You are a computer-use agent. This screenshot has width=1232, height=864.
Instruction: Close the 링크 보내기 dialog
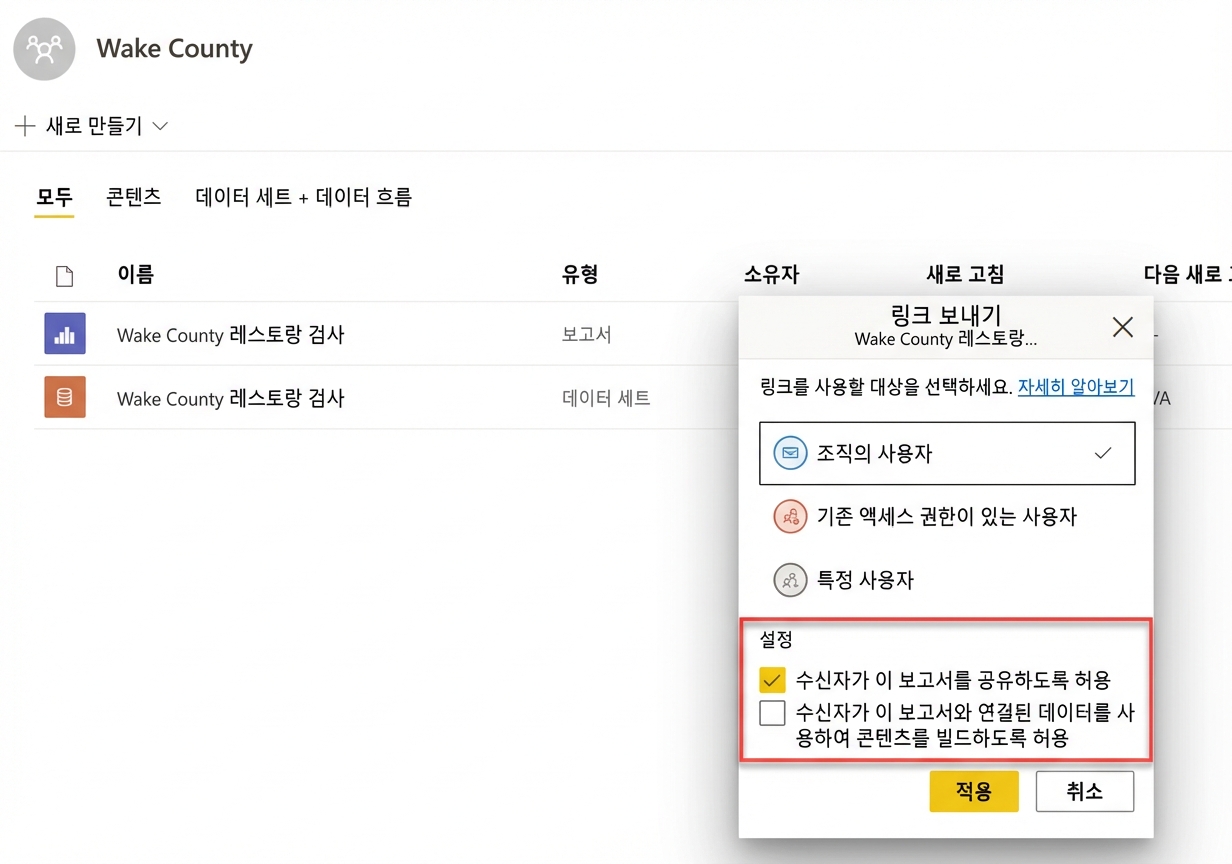[x=1123, y=327]
